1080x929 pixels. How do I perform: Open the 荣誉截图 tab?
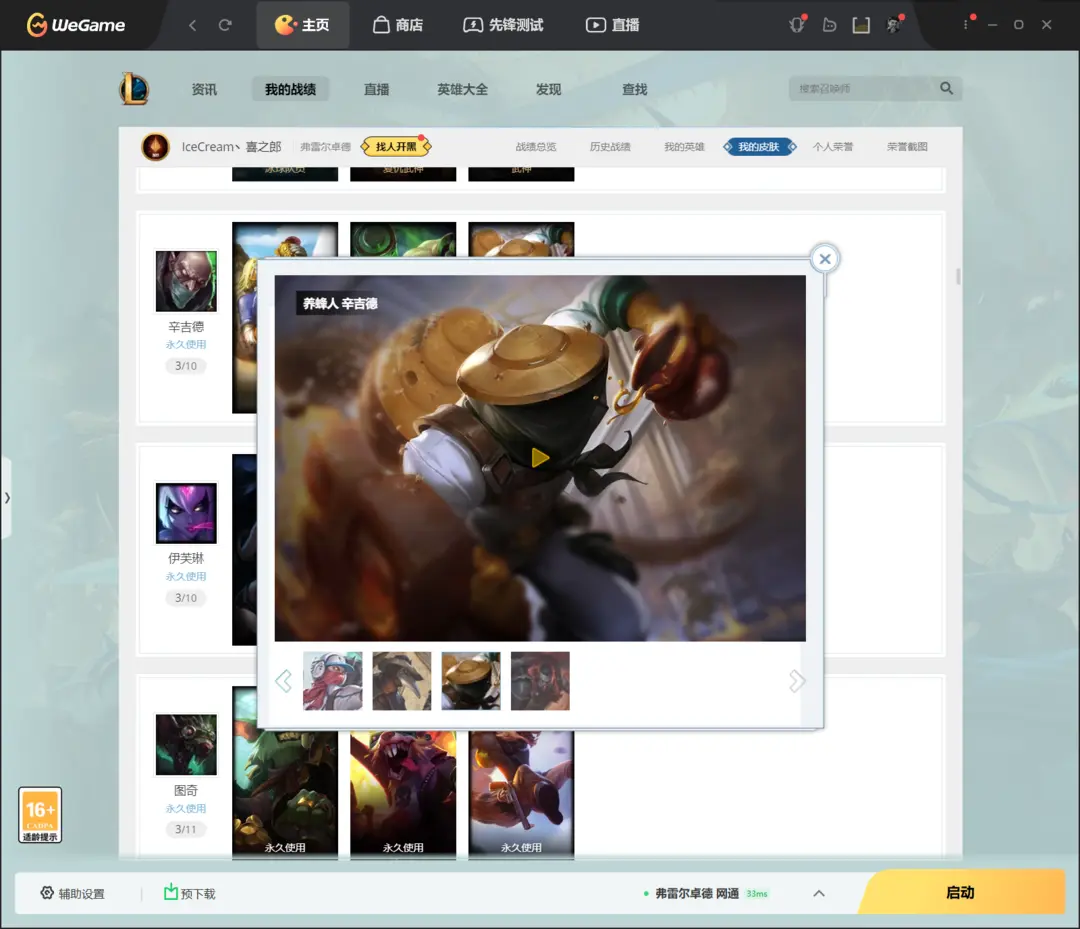point(907,147)
